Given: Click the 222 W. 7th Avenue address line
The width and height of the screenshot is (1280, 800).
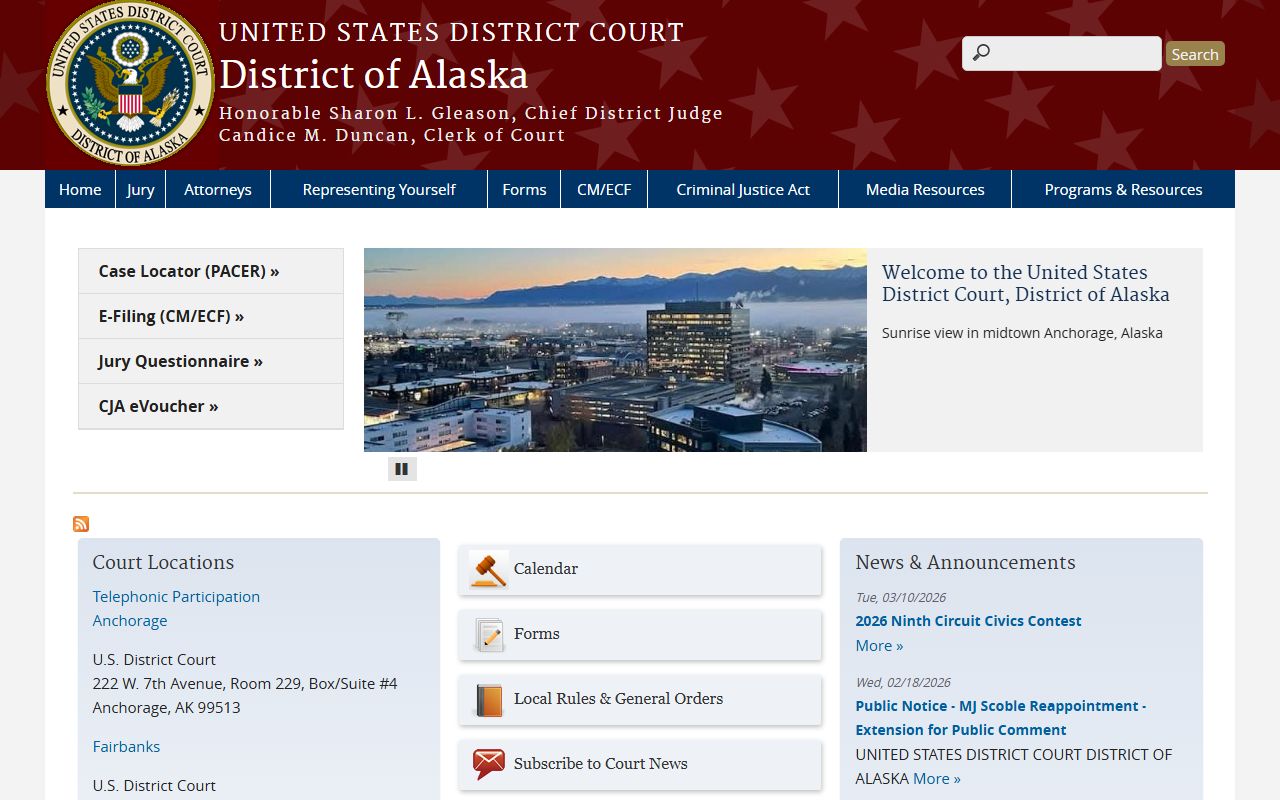Looking at the screenshot, I should [x=245, y=684].
